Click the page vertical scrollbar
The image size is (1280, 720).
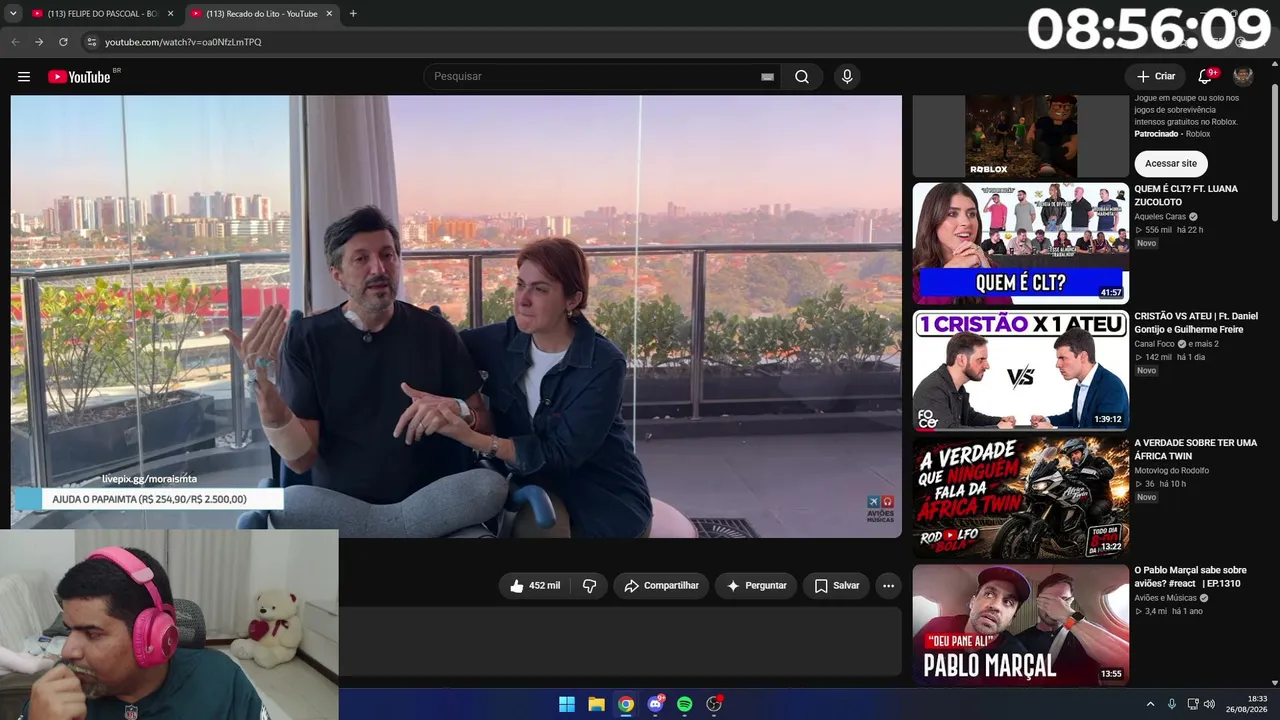1275,155
